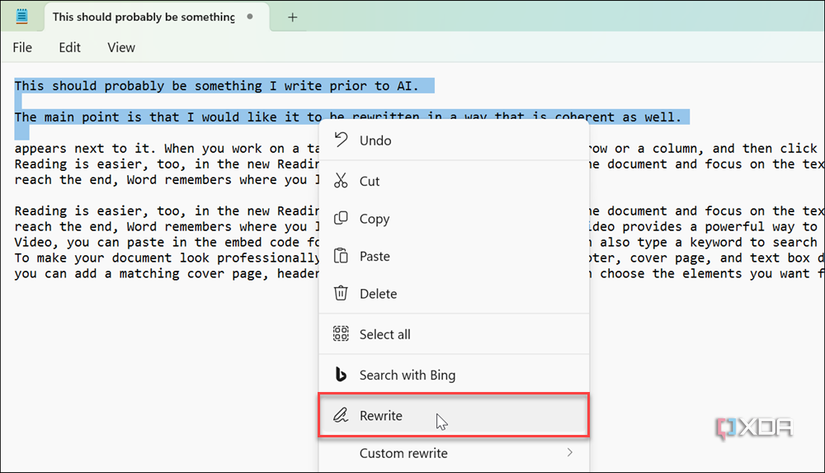Image resolution: width=825 pixels, height=473 pixels.
Task: Choose Delete from the context menu
Action: 454,294
